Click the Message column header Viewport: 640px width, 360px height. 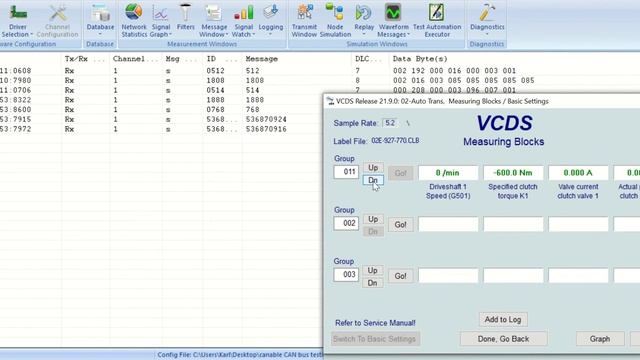click(262, 59)
